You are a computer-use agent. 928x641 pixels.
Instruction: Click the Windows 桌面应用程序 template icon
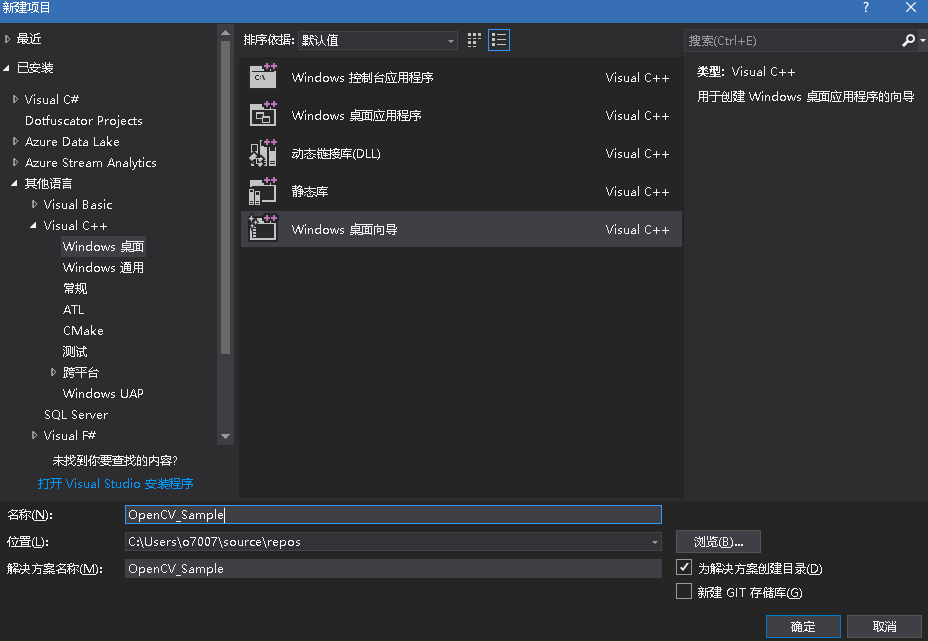click(x=263, y=115)
